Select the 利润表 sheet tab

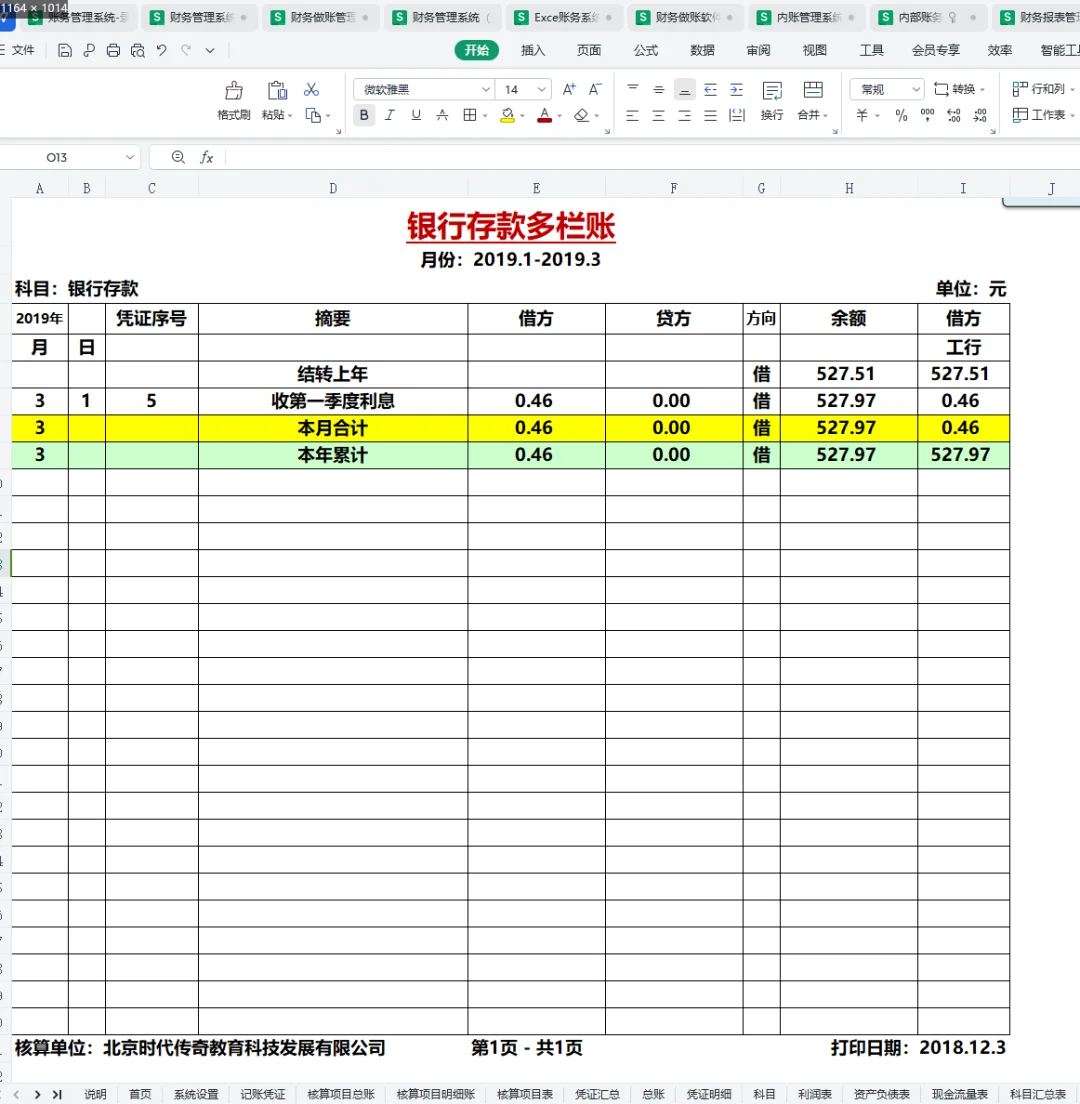(815, 1094)
